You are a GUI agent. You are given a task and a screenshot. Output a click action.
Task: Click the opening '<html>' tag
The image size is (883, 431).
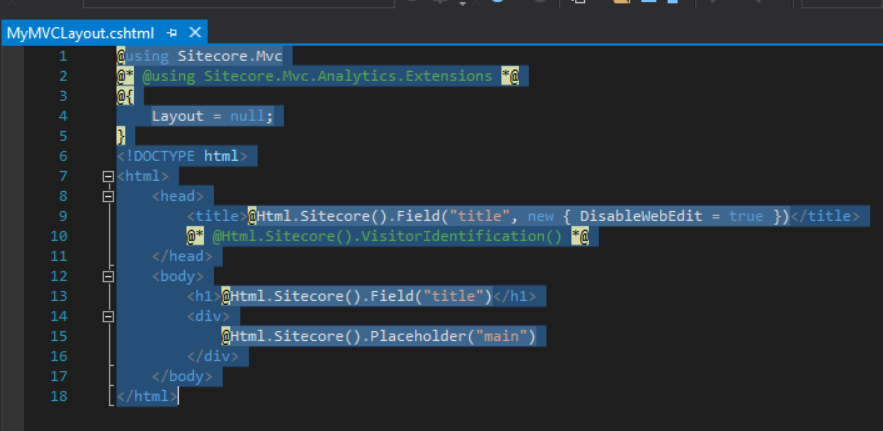tap(142, 176)
